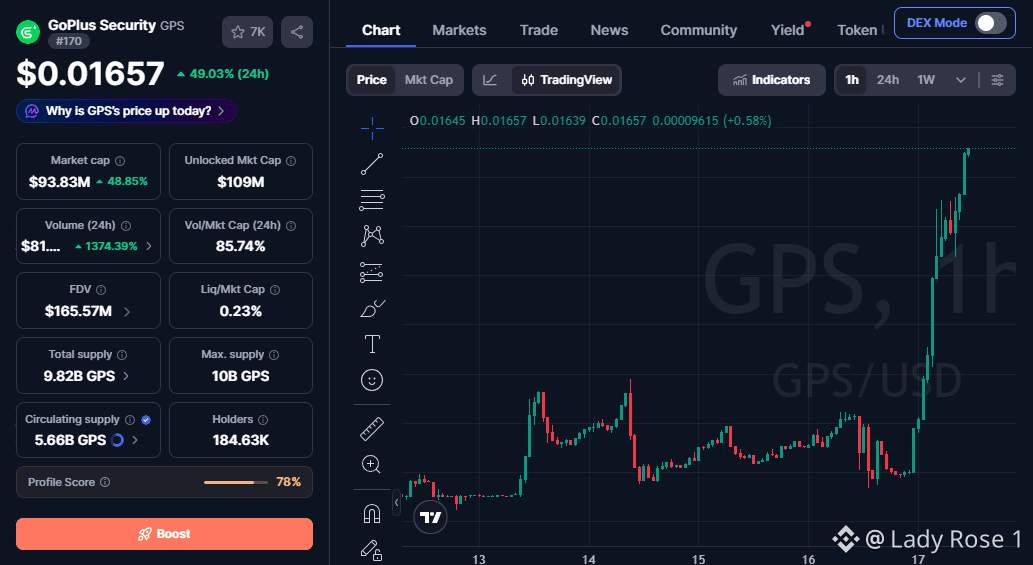This screenshot has width=1033, height=565.
Task: Expand FDV details chevron
Action: (x=126, y=311)
